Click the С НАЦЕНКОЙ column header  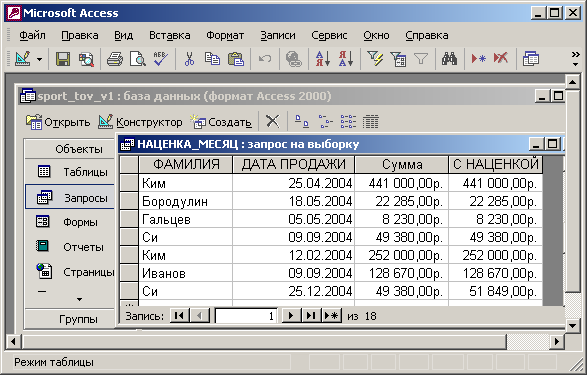tap(496, 164)
